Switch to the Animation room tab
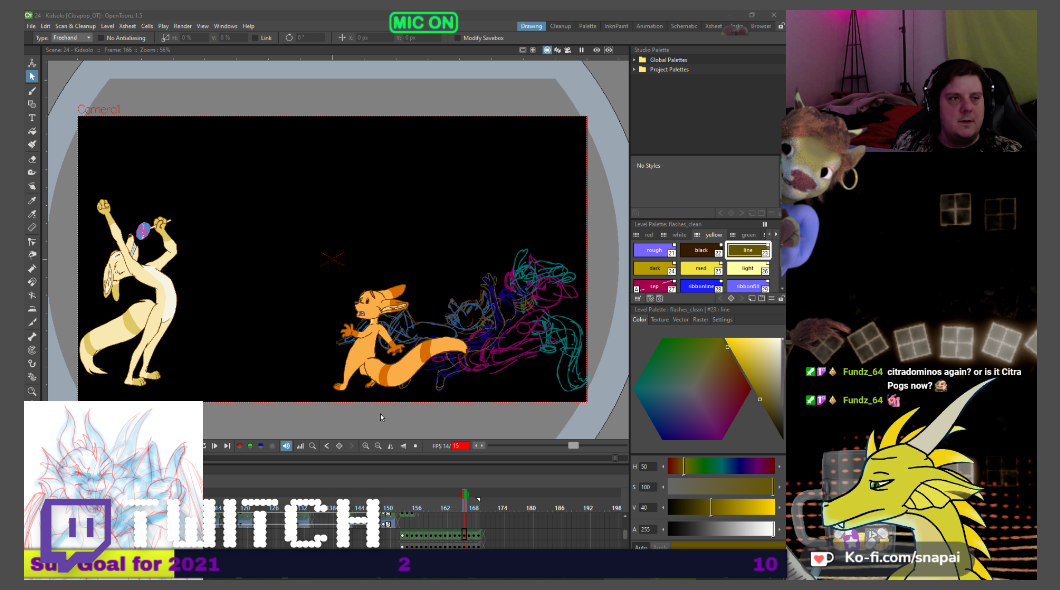 coord(649,26)
